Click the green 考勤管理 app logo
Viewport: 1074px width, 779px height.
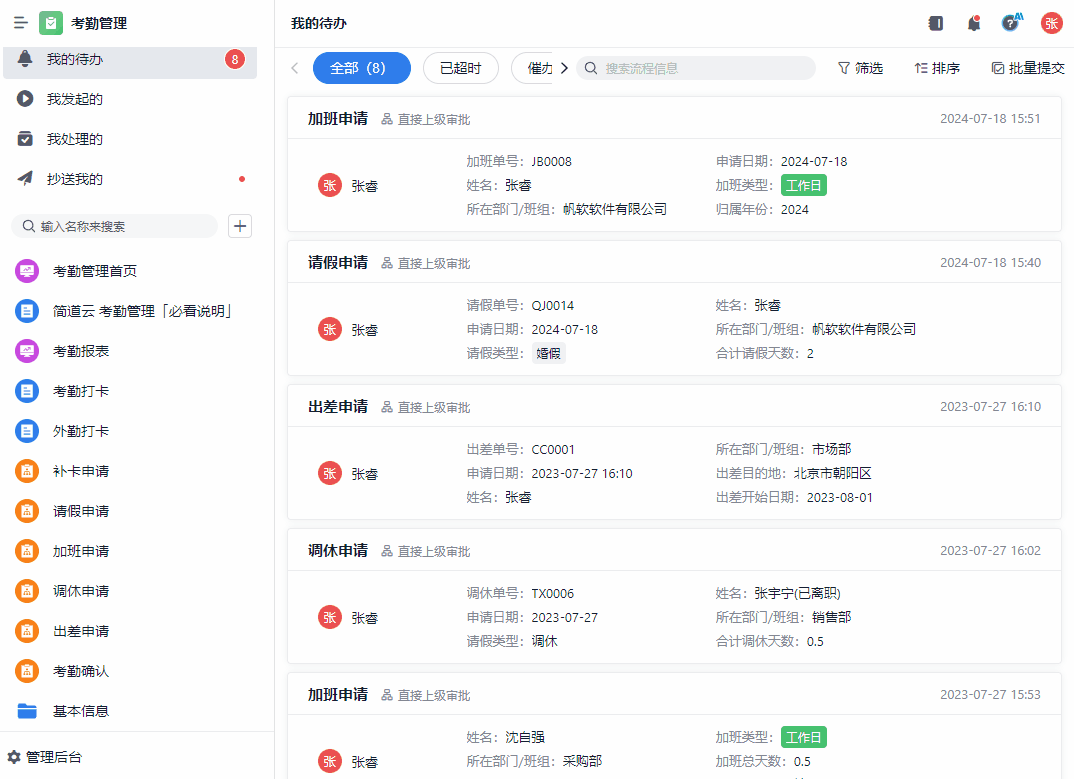51,23
